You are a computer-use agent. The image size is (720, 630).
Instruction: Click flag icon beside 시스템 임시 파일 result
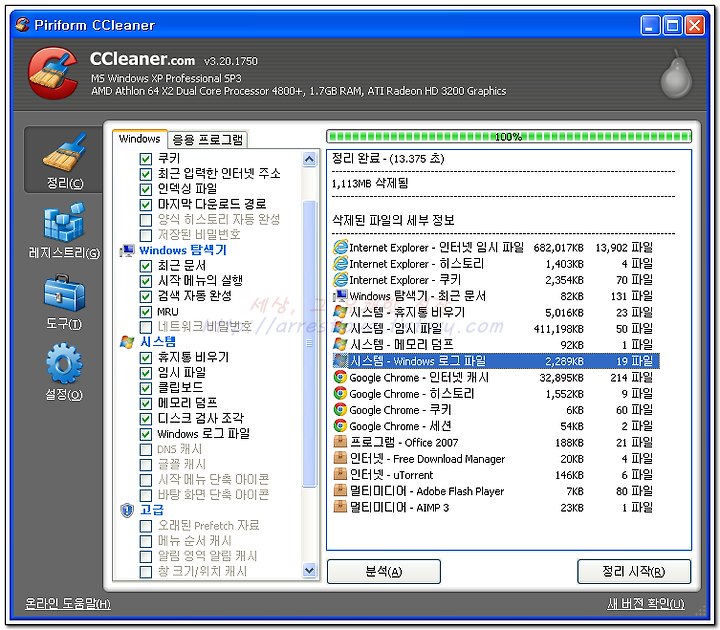340,328
